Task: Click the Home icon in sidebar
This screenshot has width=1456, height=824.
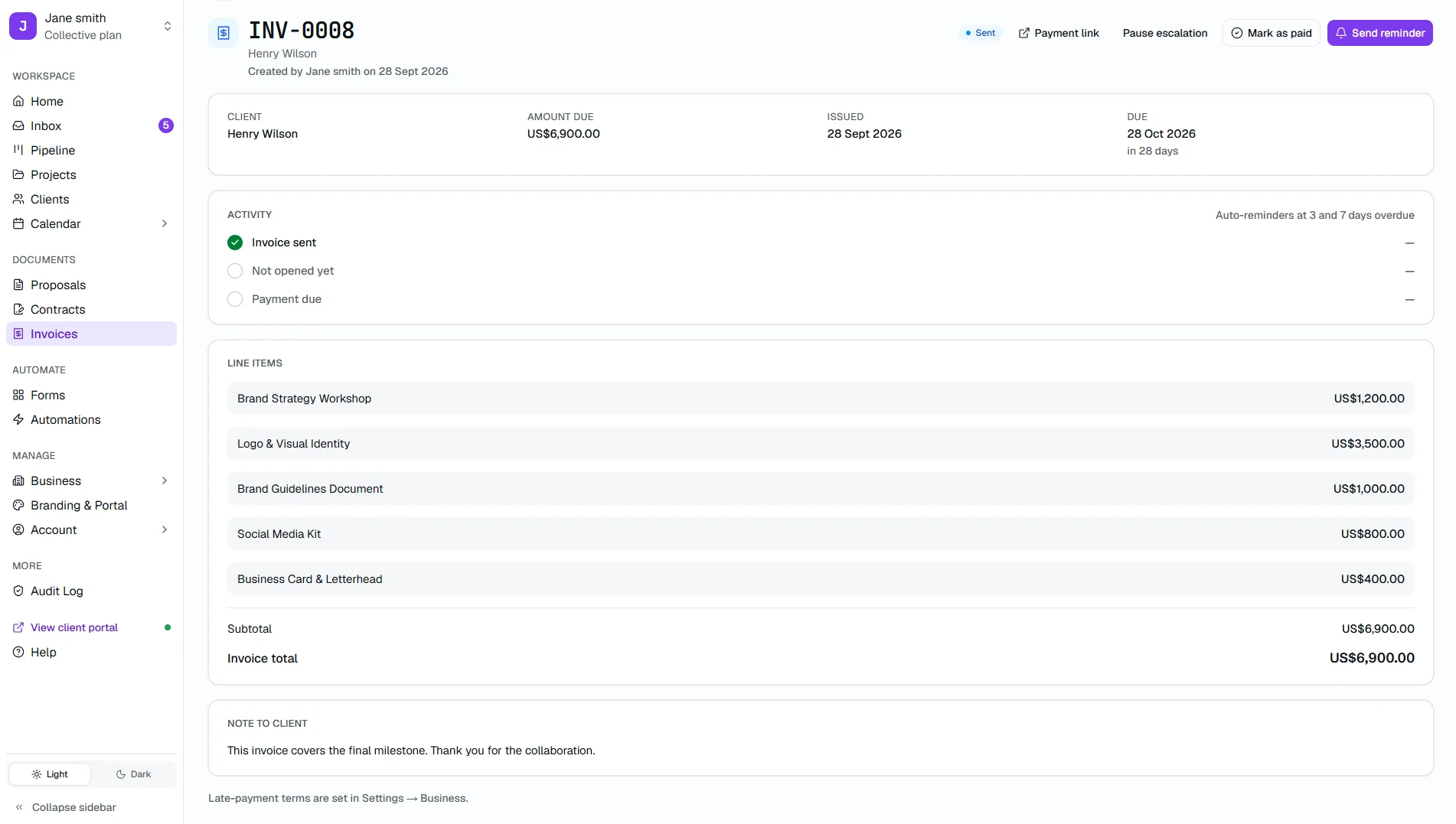Action: (18, 101)
